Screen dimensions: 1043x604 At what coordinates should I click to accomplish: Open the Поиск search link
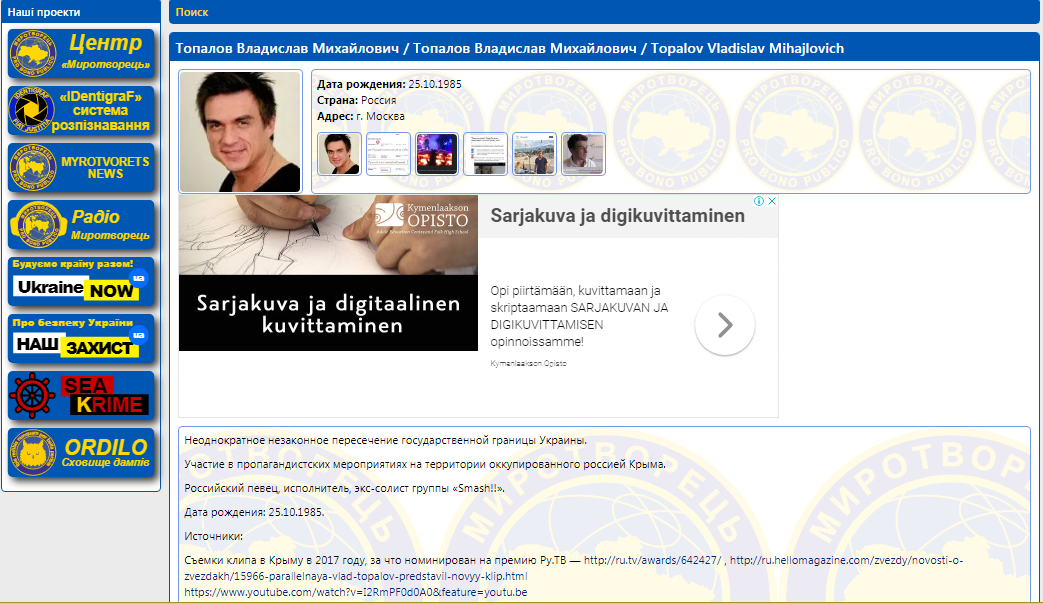pyautogui.click(x=192, y=12)
